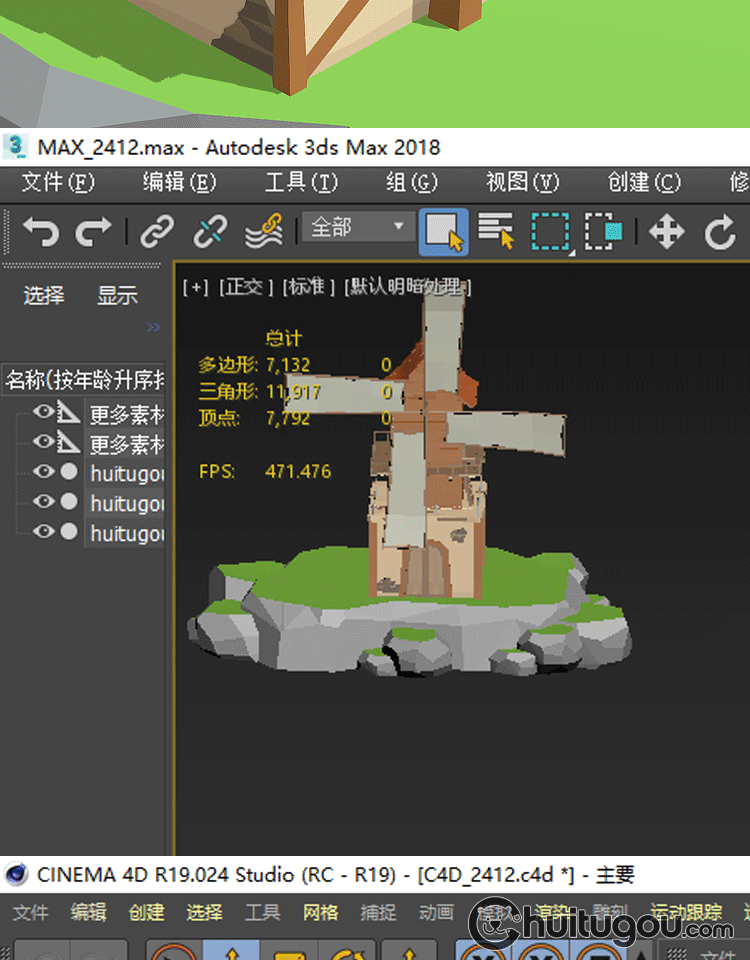Click the 多边形 count value 7,132
The height and width of the screenshot is (960, 750).
[x=288, y=366]
